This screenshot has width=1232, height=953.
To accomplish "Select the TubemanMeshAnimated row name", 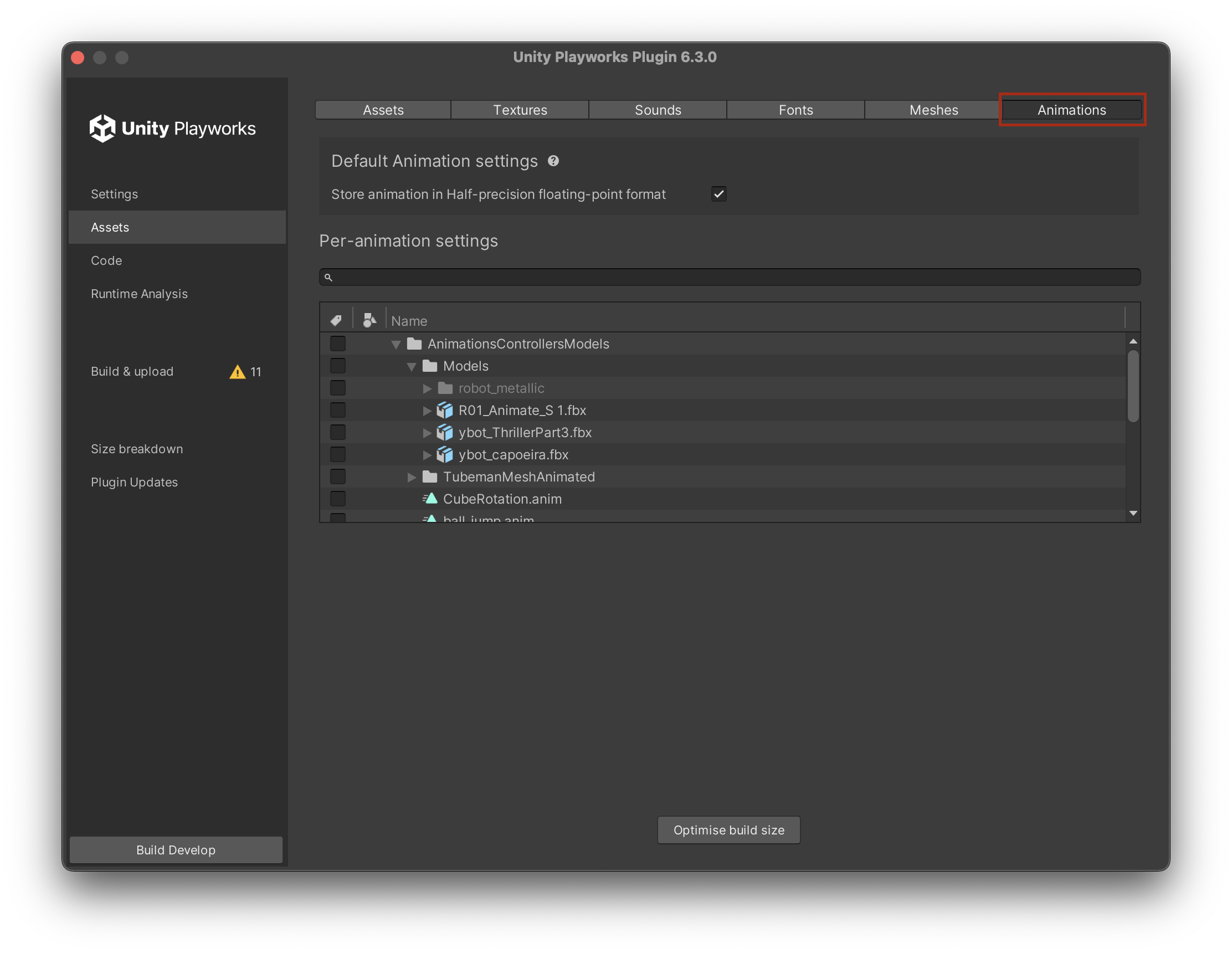I will click(519, 477).
